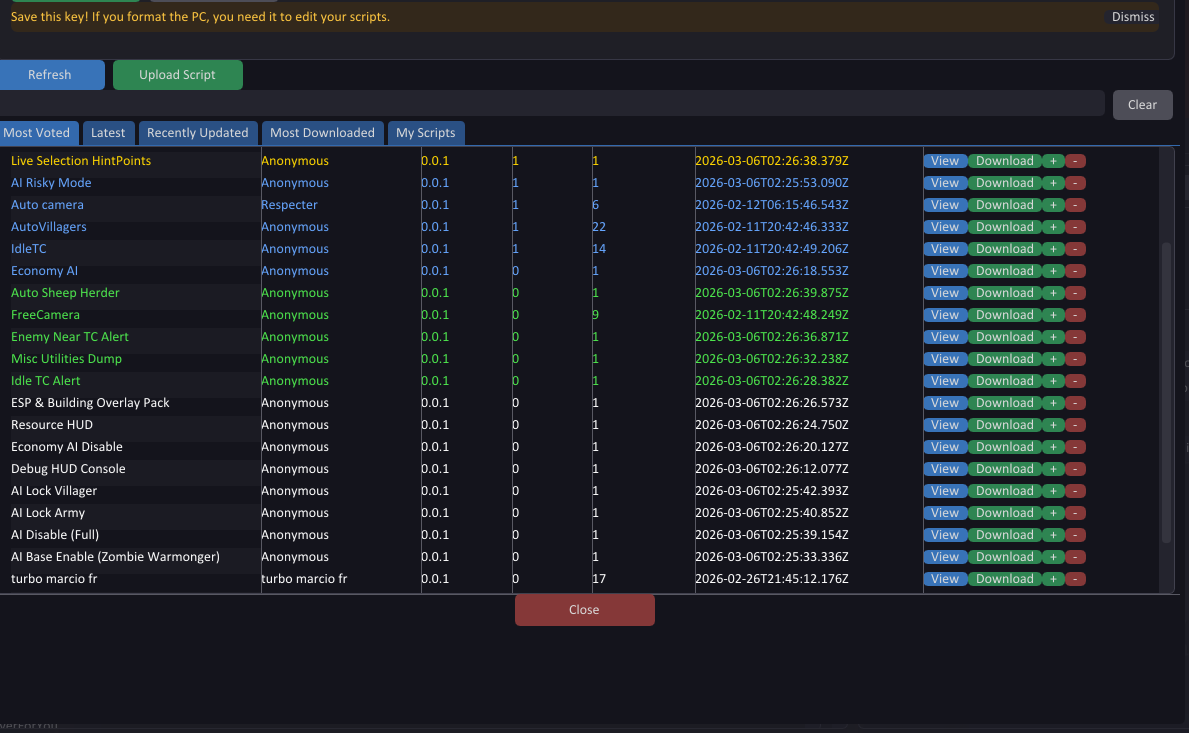The height and width of the screenshot is (733, 1189).
Task: Clear the search field
Action: point(1142,105)
